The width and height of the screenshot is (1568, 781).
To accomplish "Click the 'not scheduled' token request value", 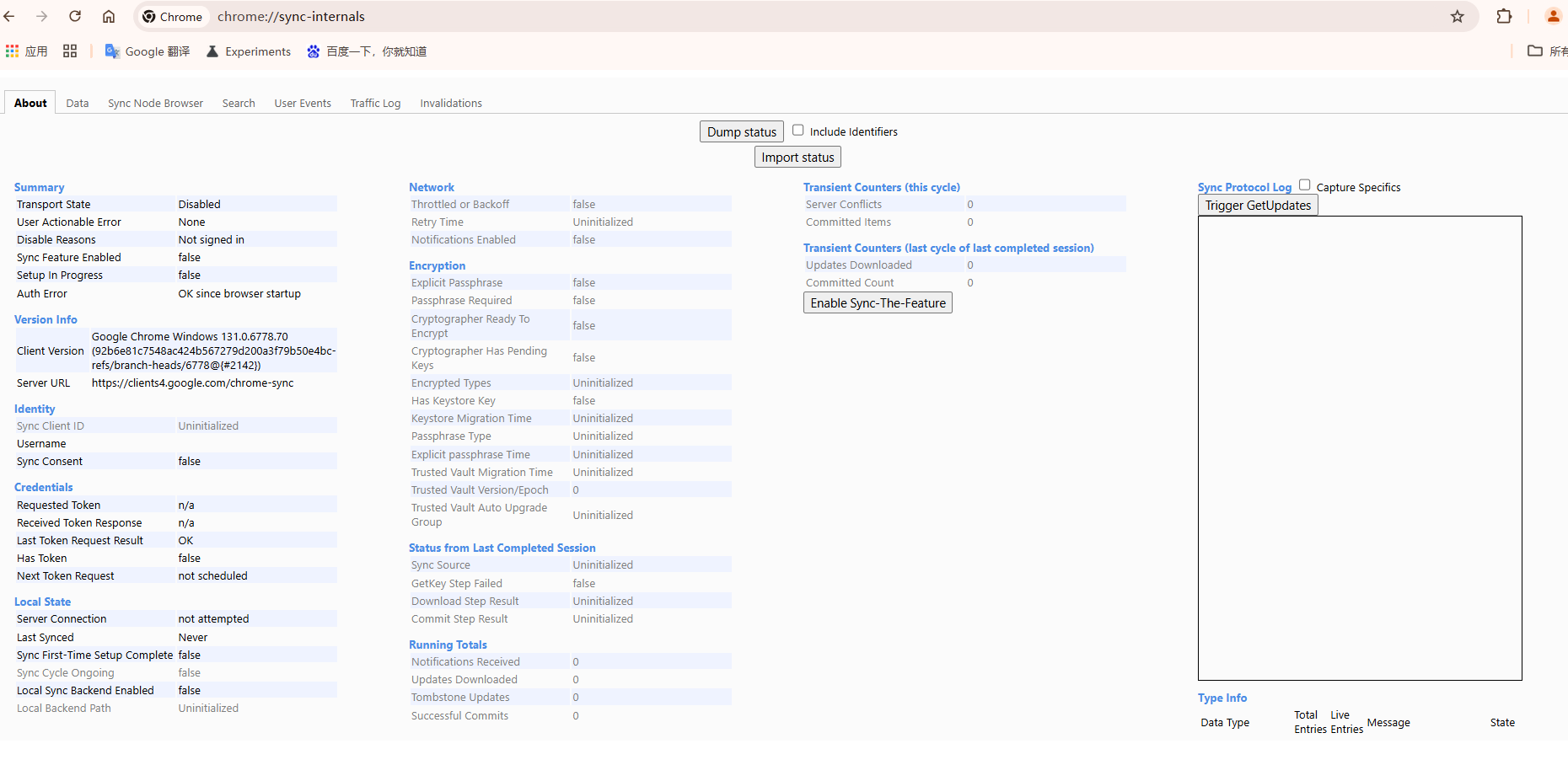I will point(212,575).
